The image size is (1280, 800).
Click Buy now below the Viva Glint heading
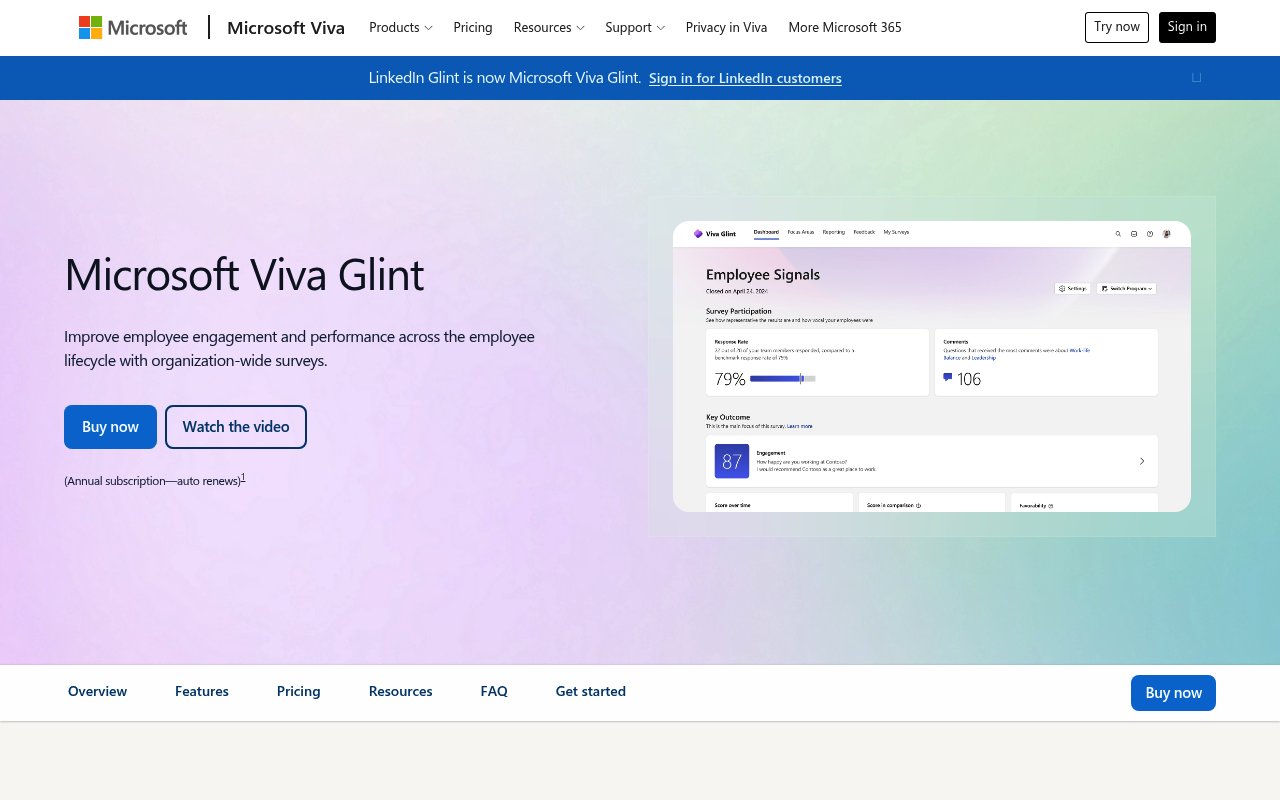[110, 427]
